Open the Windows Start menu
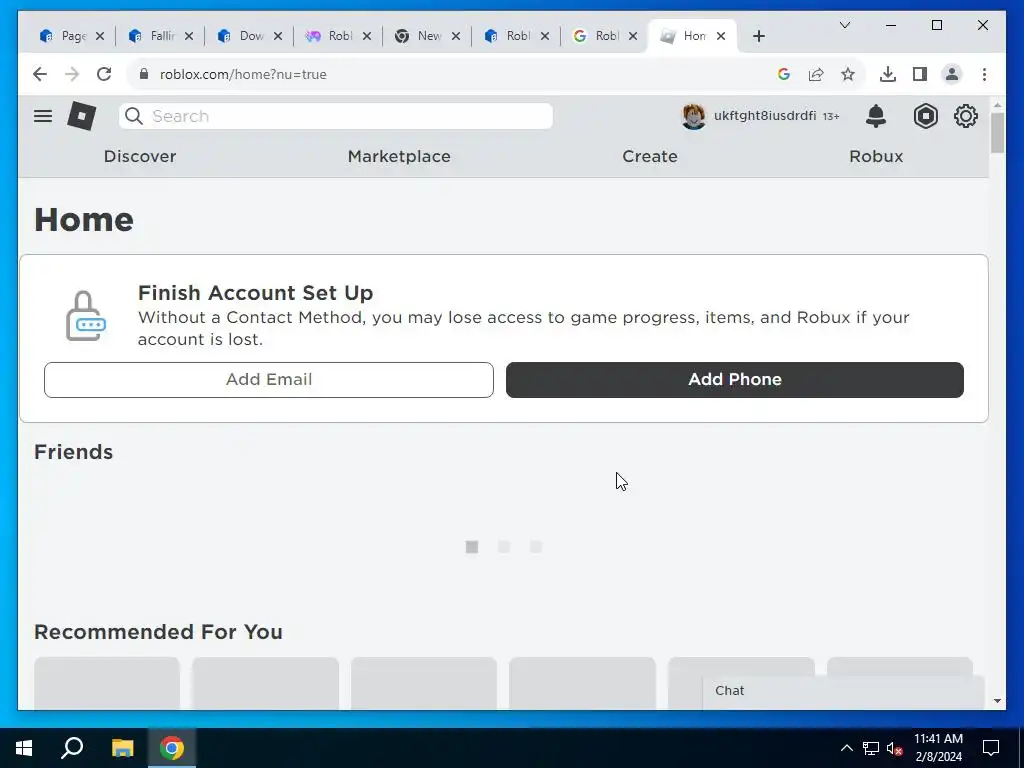 (24, 748)
